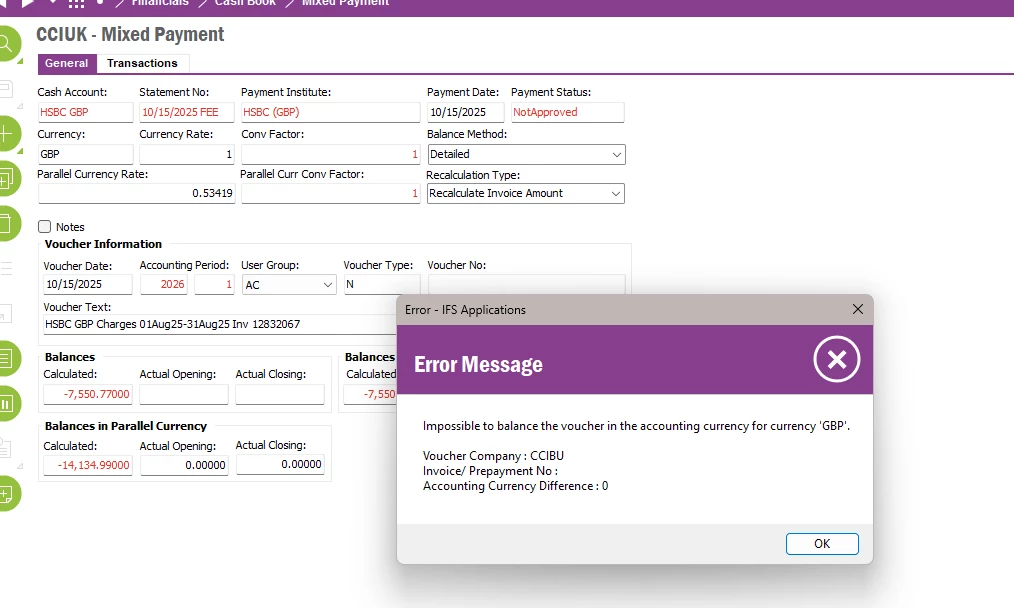This screenshot has width=1014, height=608.
Task: Click Balances Actual Closing field
Action: pos(280,395)
